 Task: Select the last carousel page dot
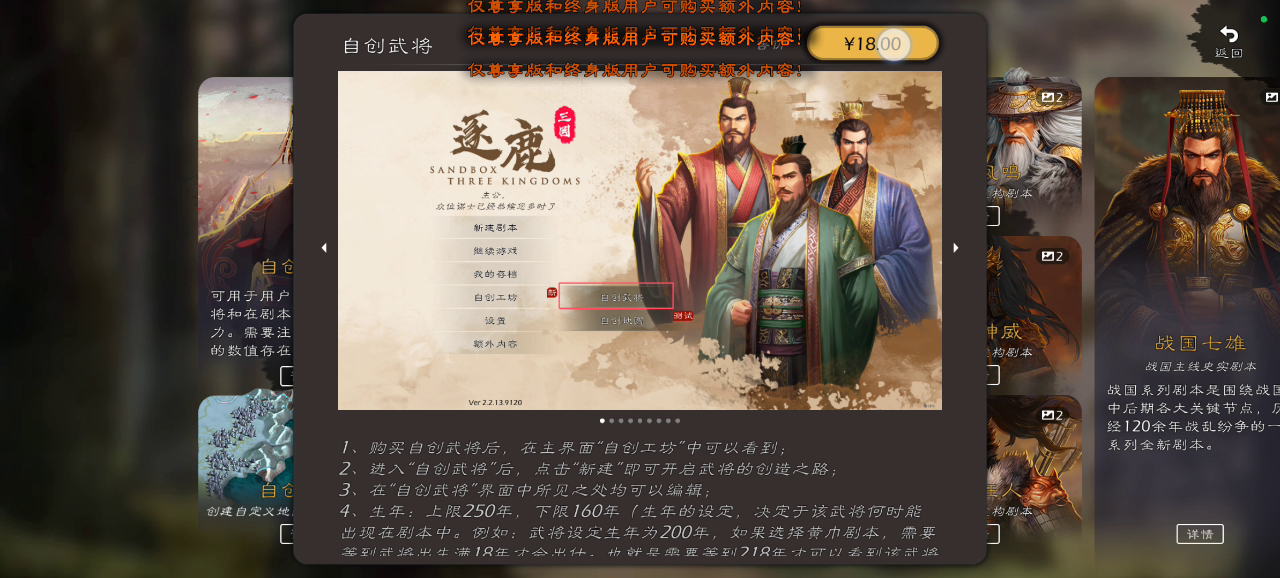pyautogui.click(x=678, y=421)
